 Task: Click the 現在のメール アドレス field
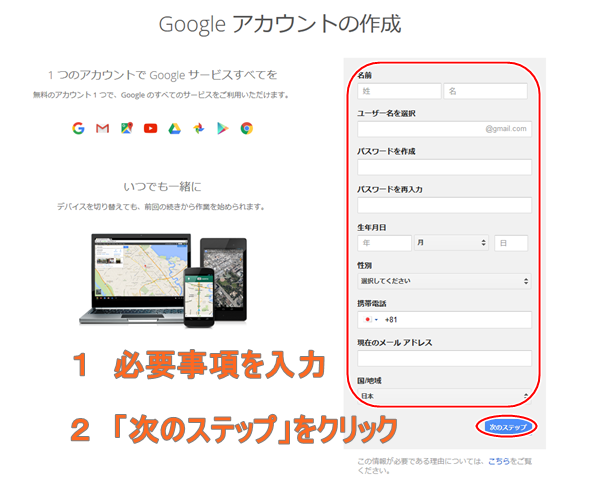pyautogui.click(x=444, y=358)
